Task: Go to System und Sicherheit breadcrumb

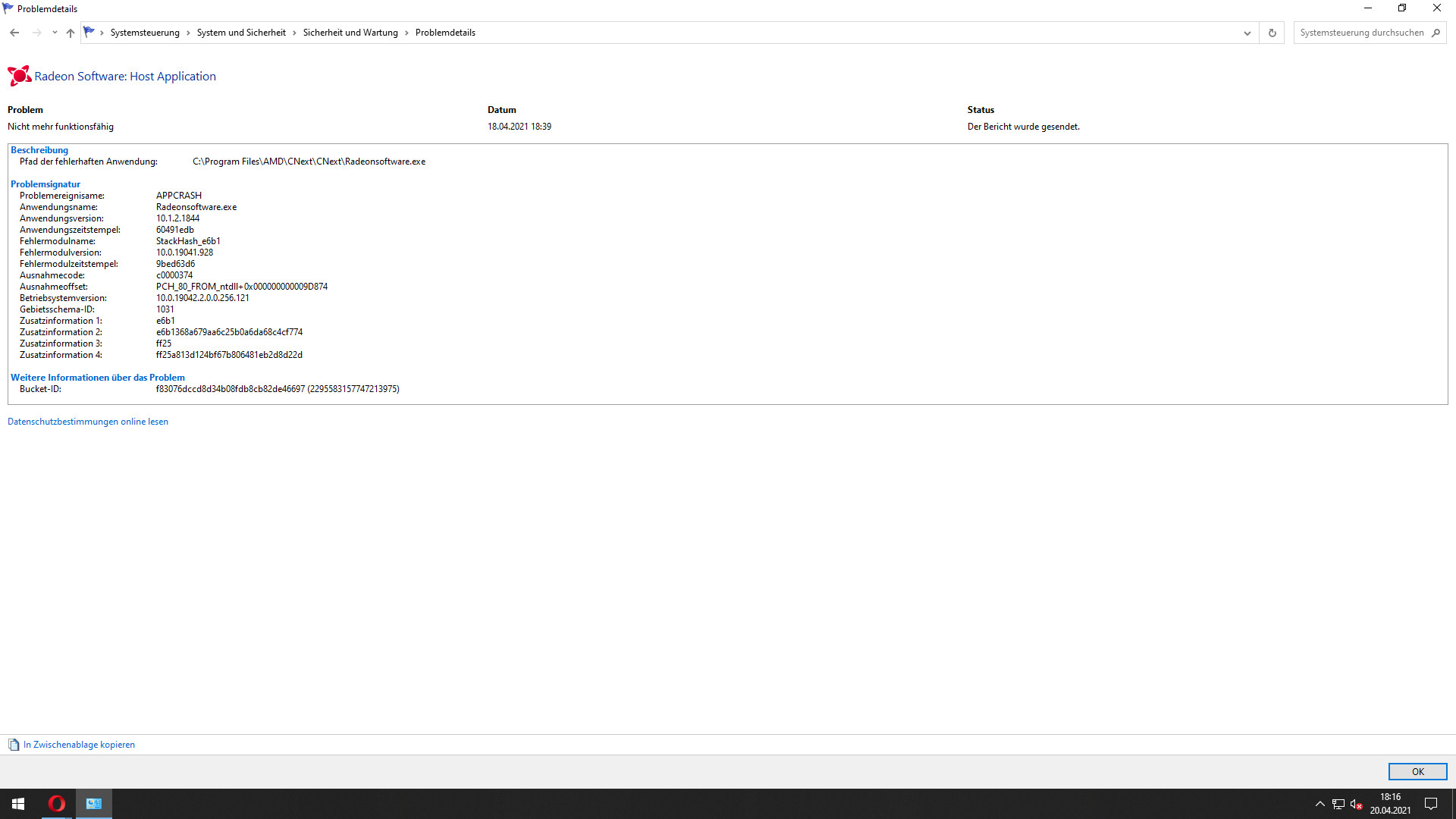Action: point(241,33)
